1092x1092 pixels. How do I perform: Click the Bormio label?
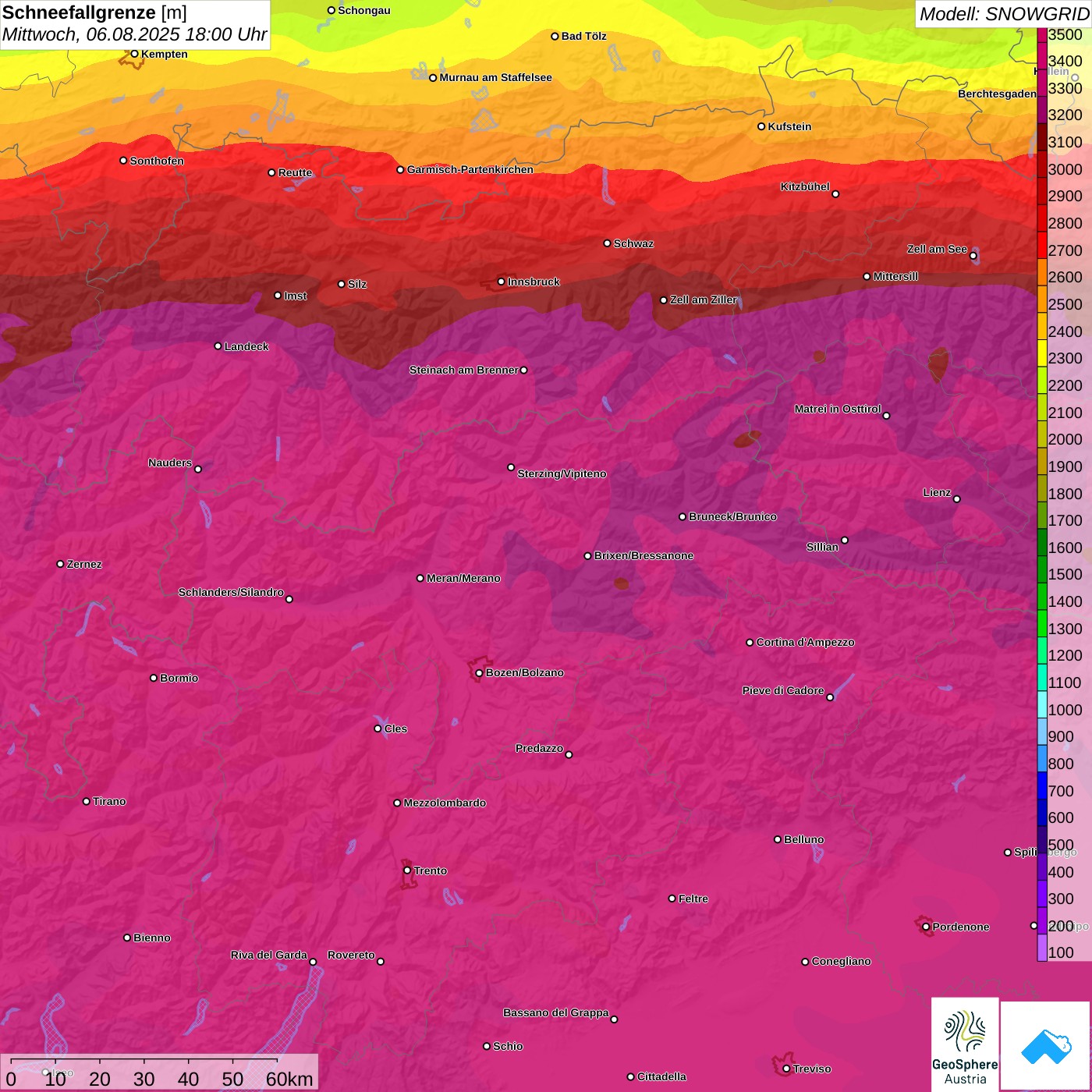179,678
